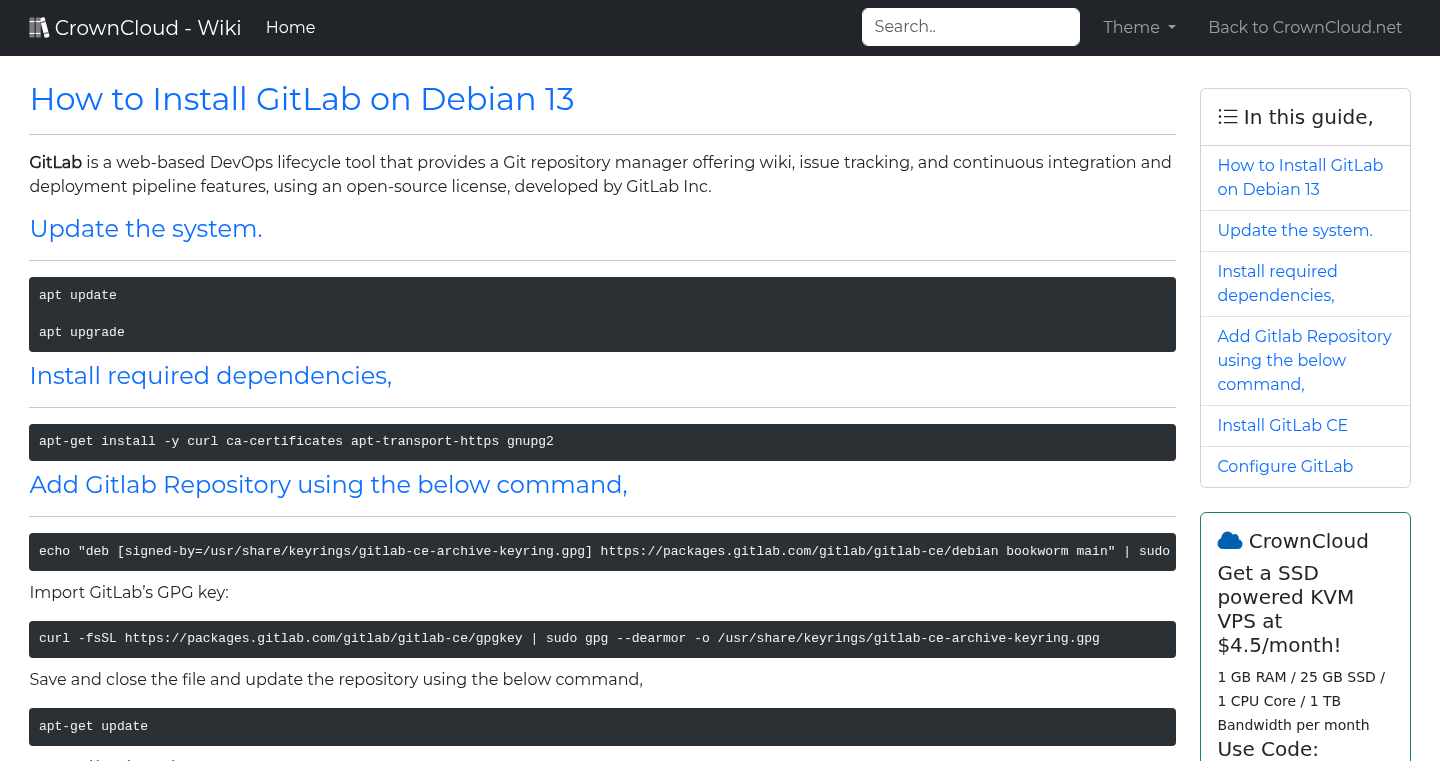Click the 'Install required dependencies,' article heading
This screenshot has width=1440, height=761.
[211, 375]
